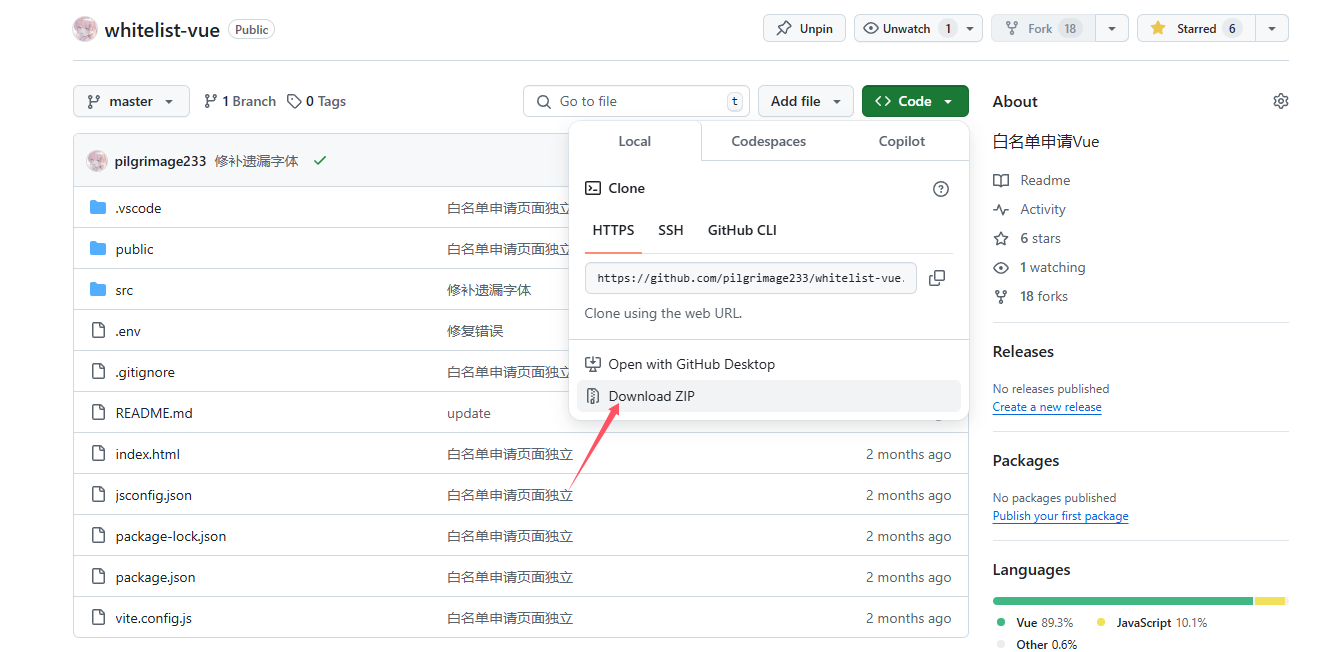This screenshot has width=1322, height=652.
Task: Click the green dot beside Vue 89.3%
Action: click(x=1001, y=622)
